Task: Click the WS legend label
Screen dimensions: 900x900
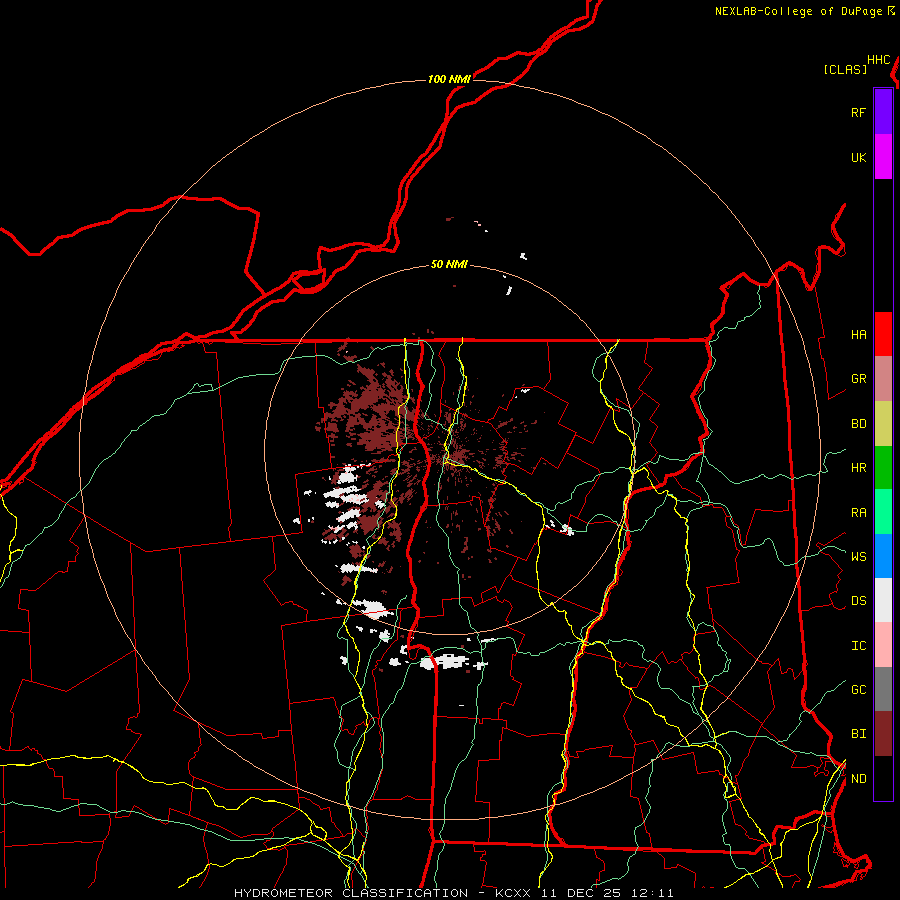Action: [858, 556]
